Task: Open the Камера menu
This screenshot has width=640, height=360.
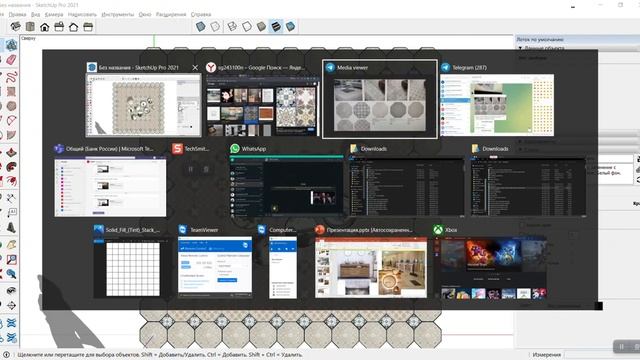Action: coord(54,14)
